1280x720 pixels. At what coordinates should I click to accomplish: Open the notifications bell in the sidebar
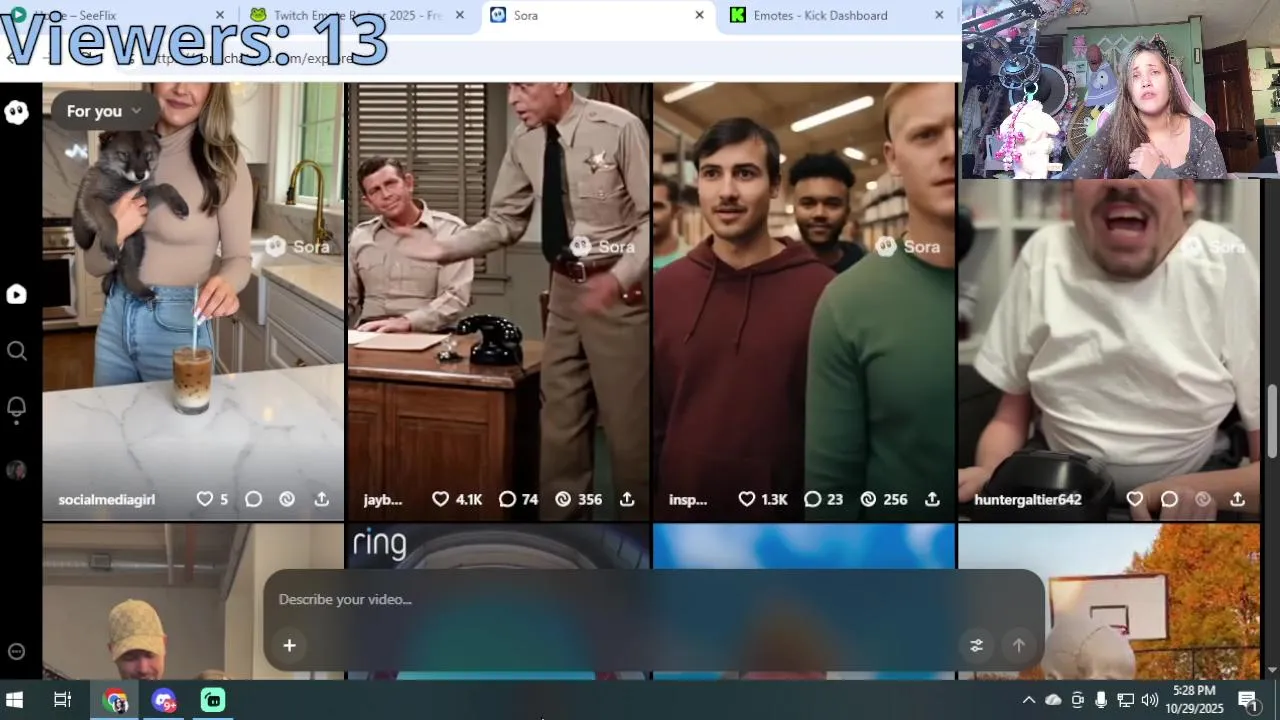point(16,408)
